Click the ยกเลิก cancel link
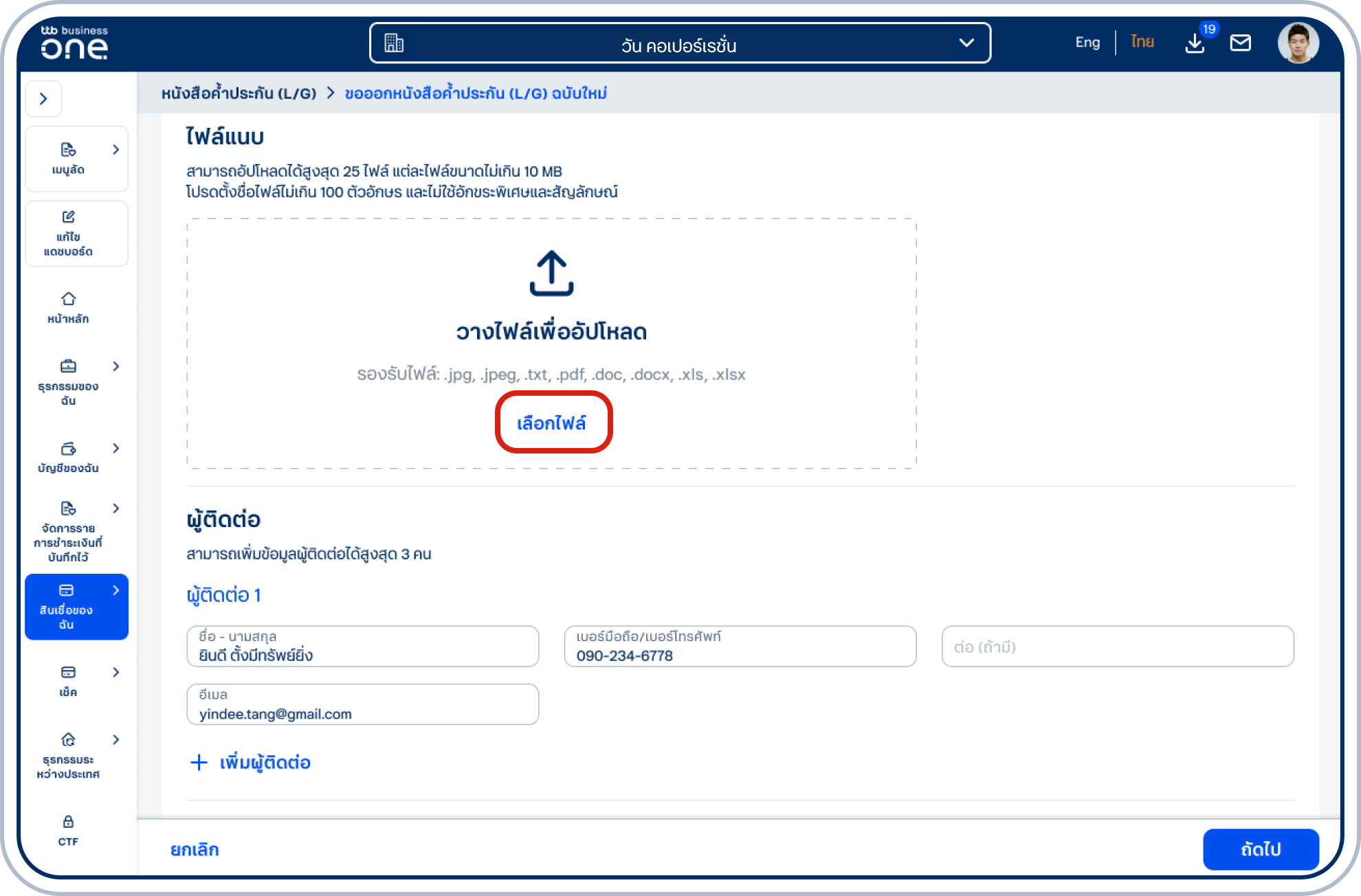This screenshot has width=1361, height=896. tap(195, 850)
